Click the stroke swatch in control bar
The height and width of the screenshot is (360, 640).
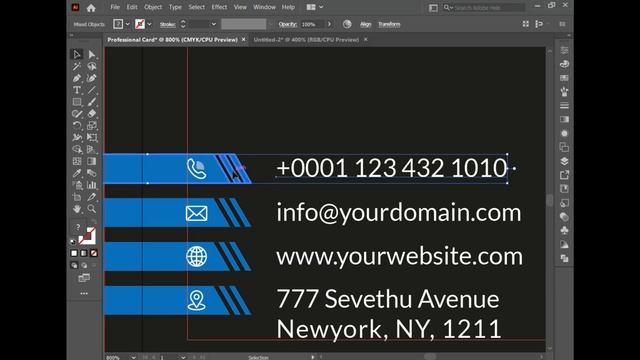(140, 24)
